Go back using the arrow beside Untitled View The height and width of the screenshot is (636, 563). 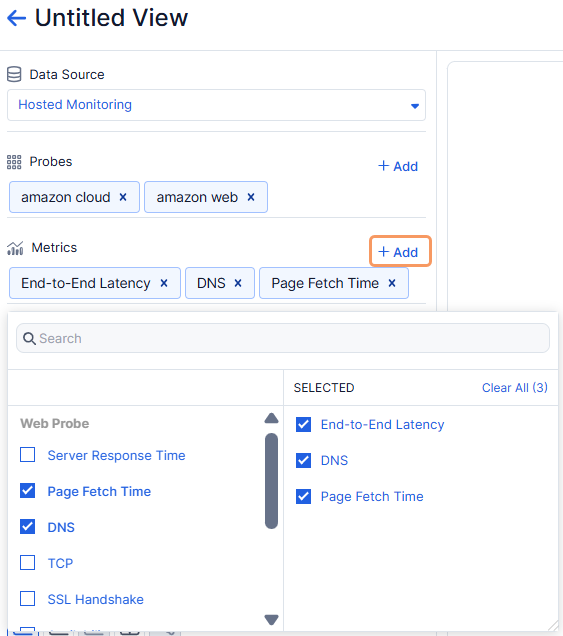(x=17, y=18)
